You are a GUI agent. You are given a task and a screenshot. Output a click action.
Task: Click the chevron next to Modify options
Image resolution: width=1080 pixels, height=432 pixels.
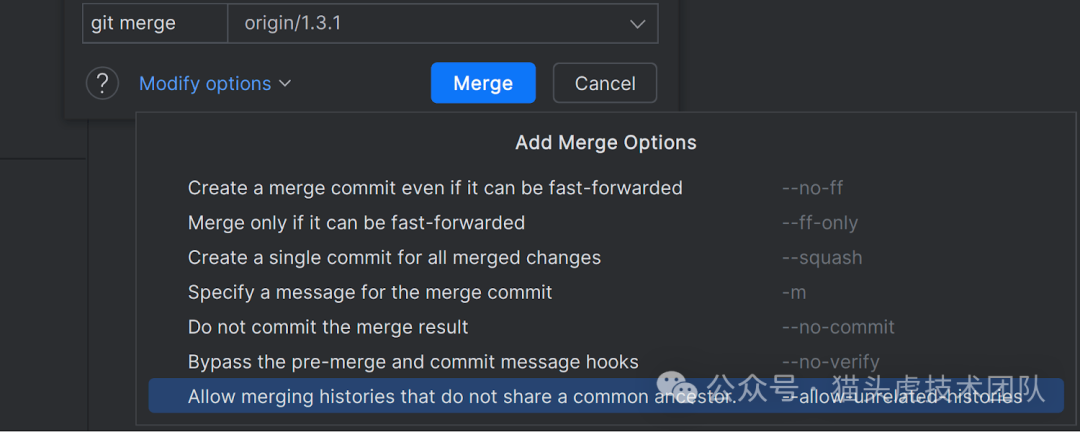(285, 84)
